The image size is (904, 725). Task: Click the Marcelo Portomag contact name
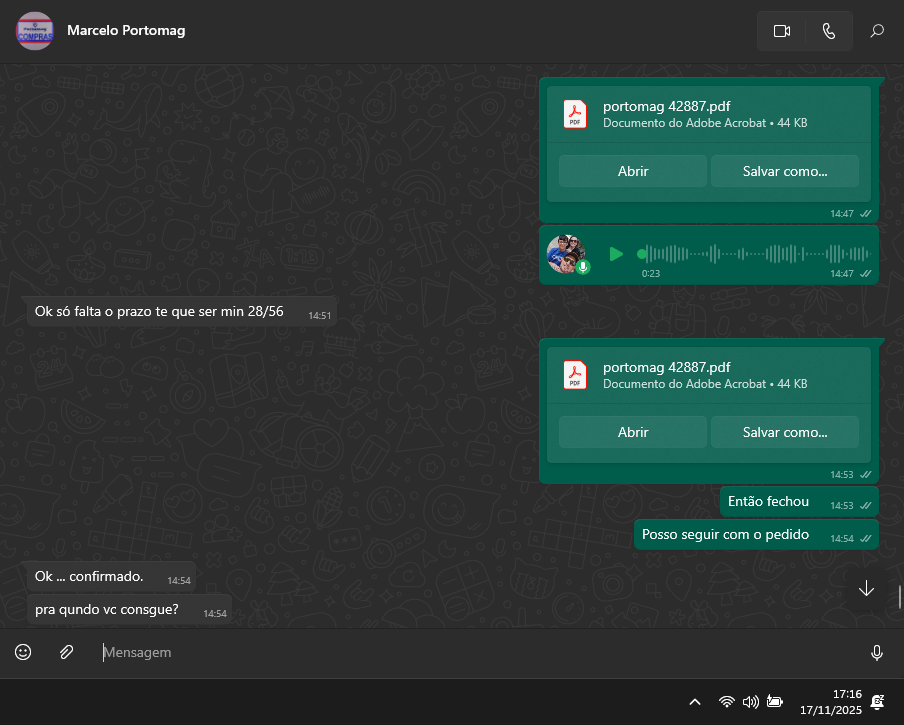coord(126,30)
